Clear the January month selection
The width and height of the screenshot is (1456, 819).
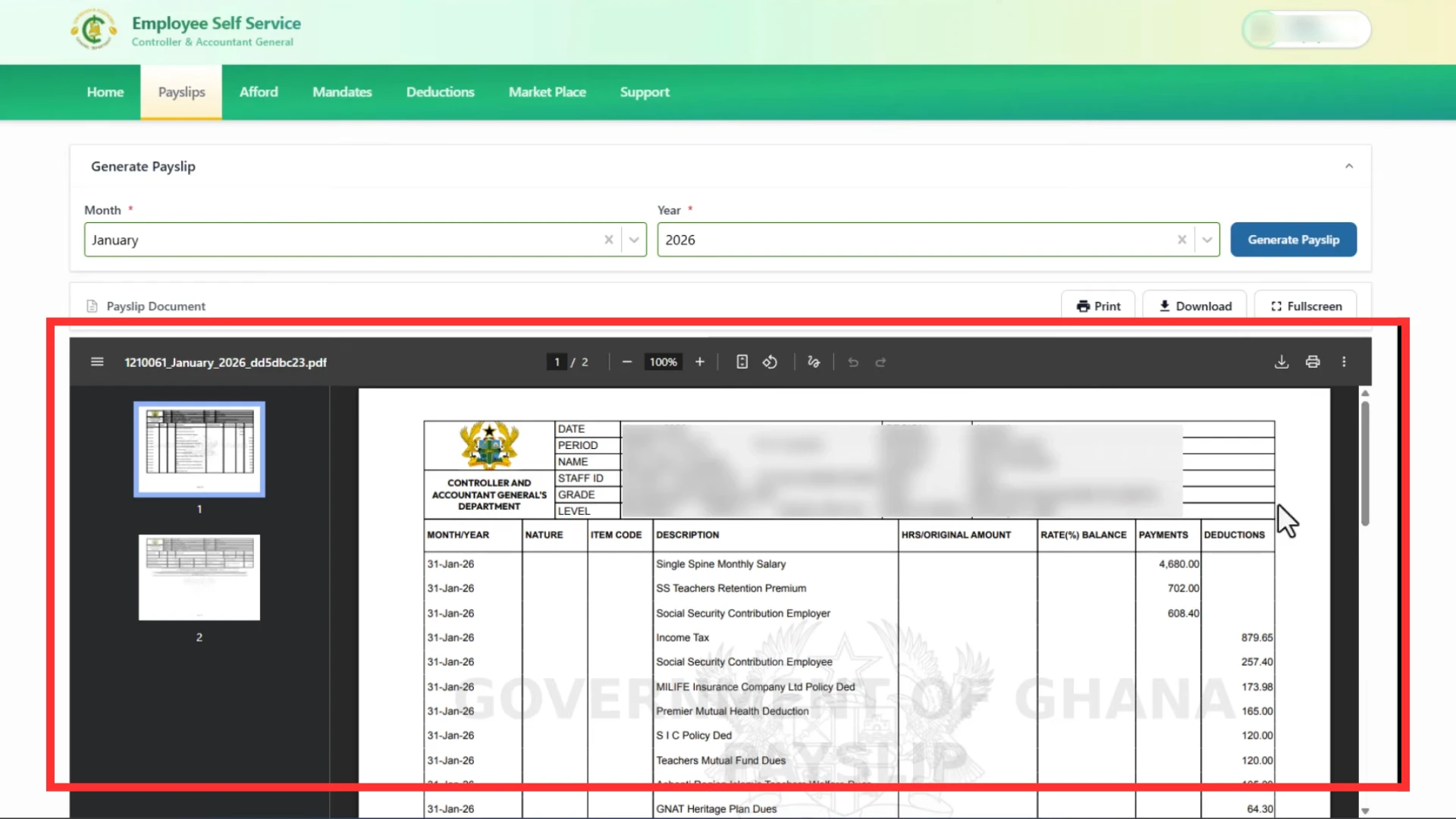tap(608, 240)
